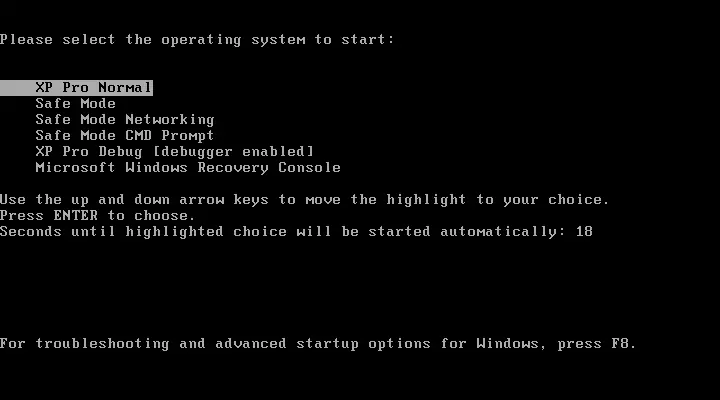The image size is (720, 400).
Task: Choose the plain Safe Mode boot option
Action: coord(75,103)
